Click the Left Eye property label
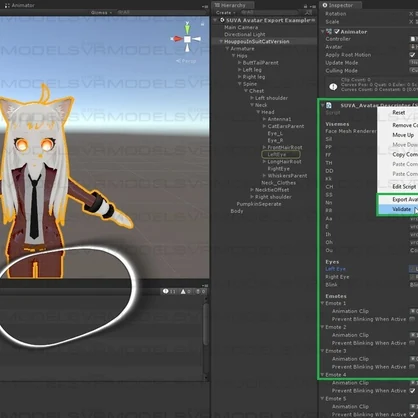This screenshot has width=418, height=418. [335, 269]
